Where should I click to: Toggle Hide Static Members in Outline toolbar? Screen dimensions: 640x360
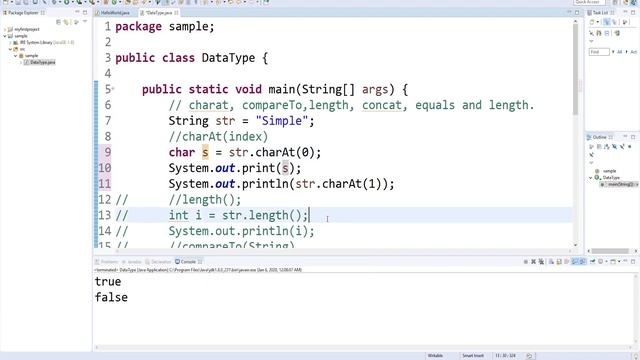(622, 147)
